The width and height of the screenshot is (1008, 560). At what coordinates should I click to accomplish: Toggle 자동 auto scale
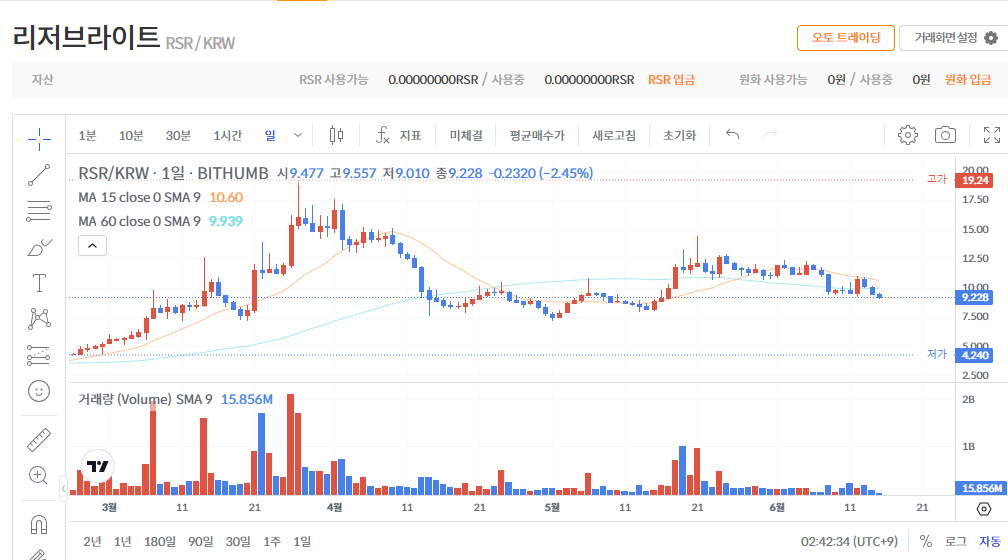tap(990, 541)
